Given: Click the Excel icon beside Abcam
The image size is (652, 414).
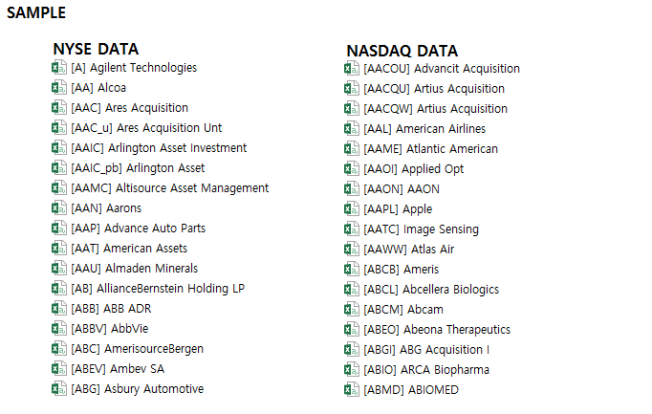Looking at the screenshot, I should tap(351, 309).
